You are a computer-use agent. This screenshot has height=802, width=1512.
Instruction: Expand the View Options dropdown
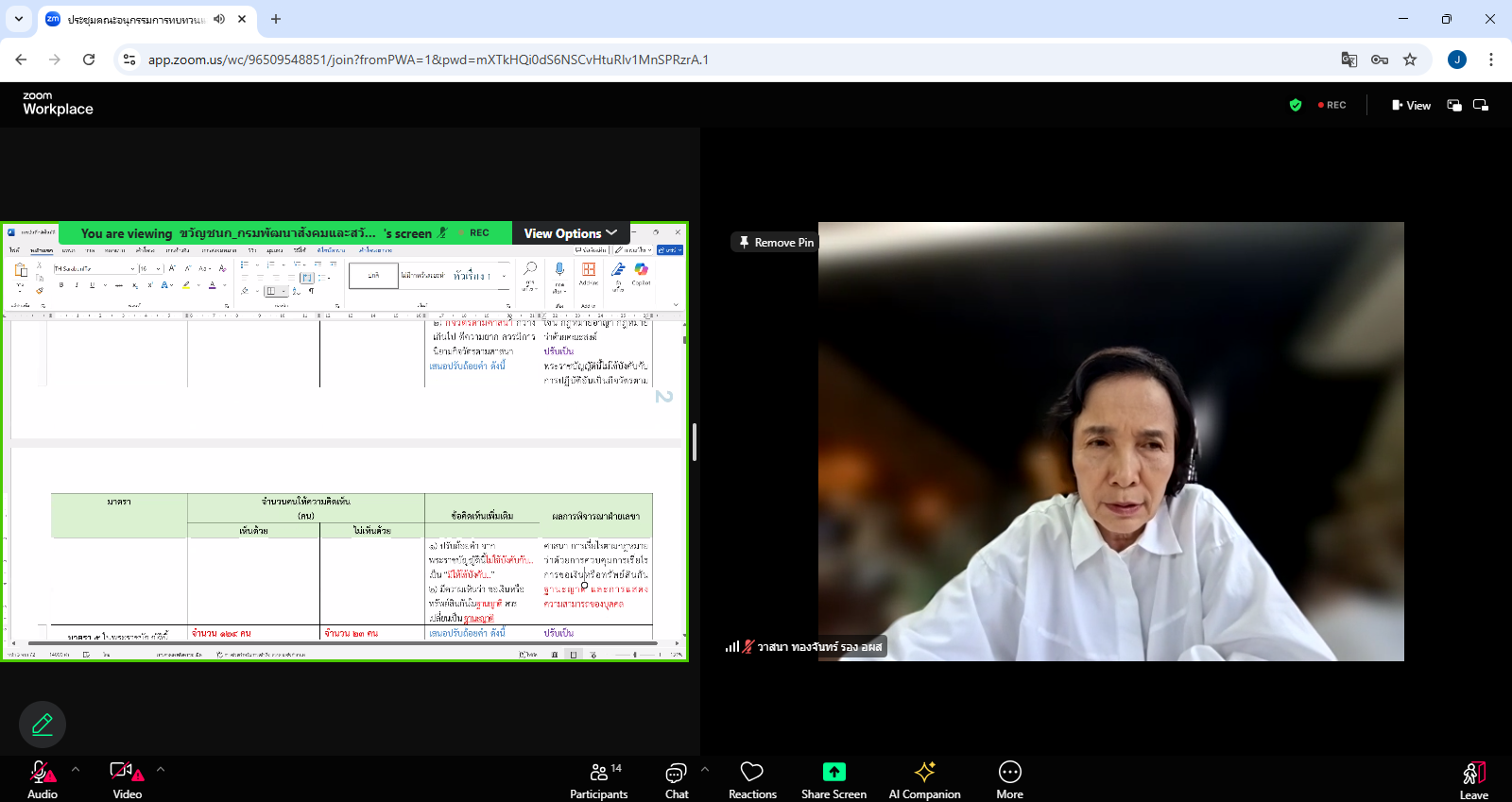(x=571, y=233)
